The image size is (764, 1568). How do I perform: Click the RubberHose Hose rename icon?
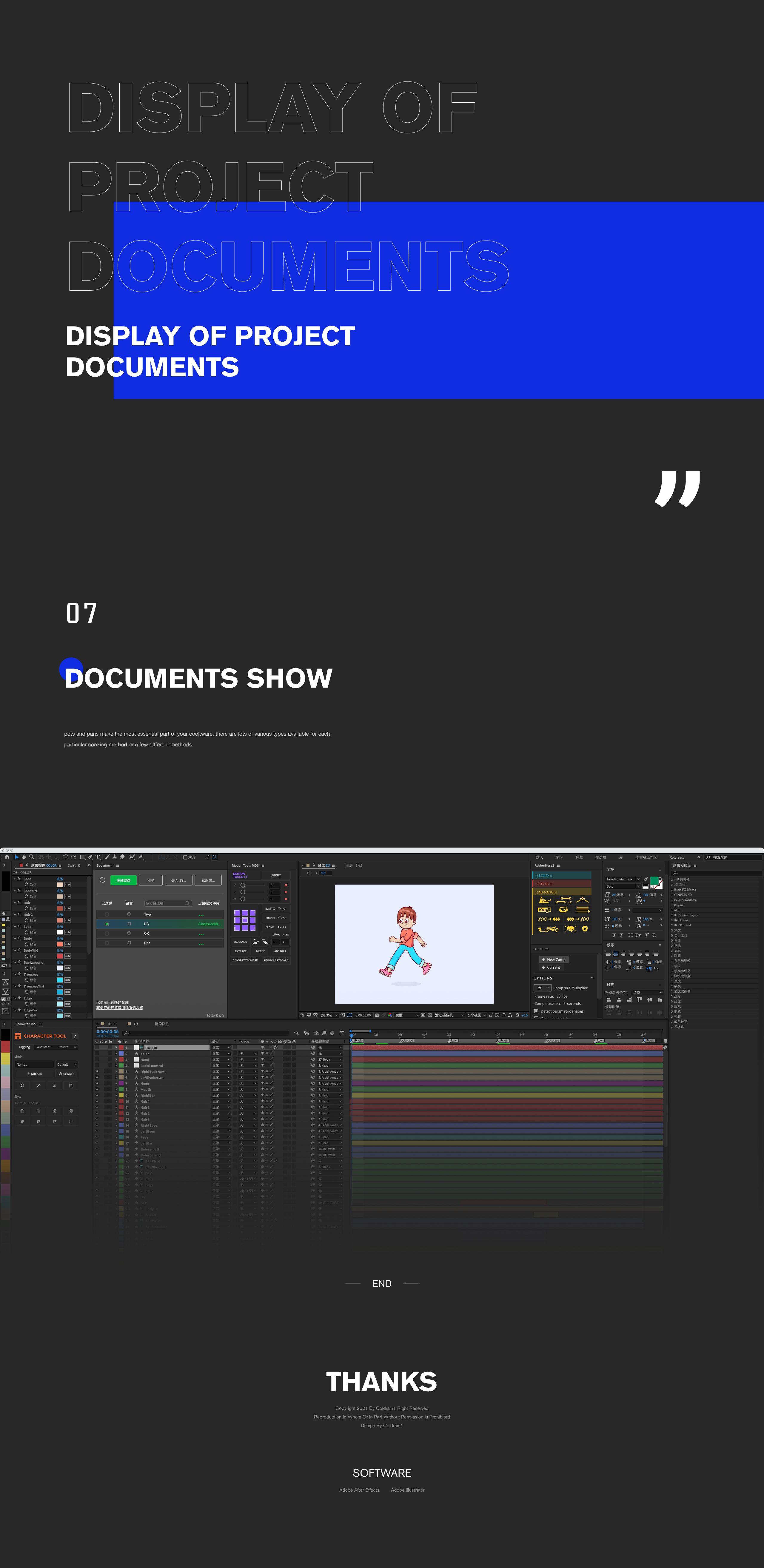point(544,909)
